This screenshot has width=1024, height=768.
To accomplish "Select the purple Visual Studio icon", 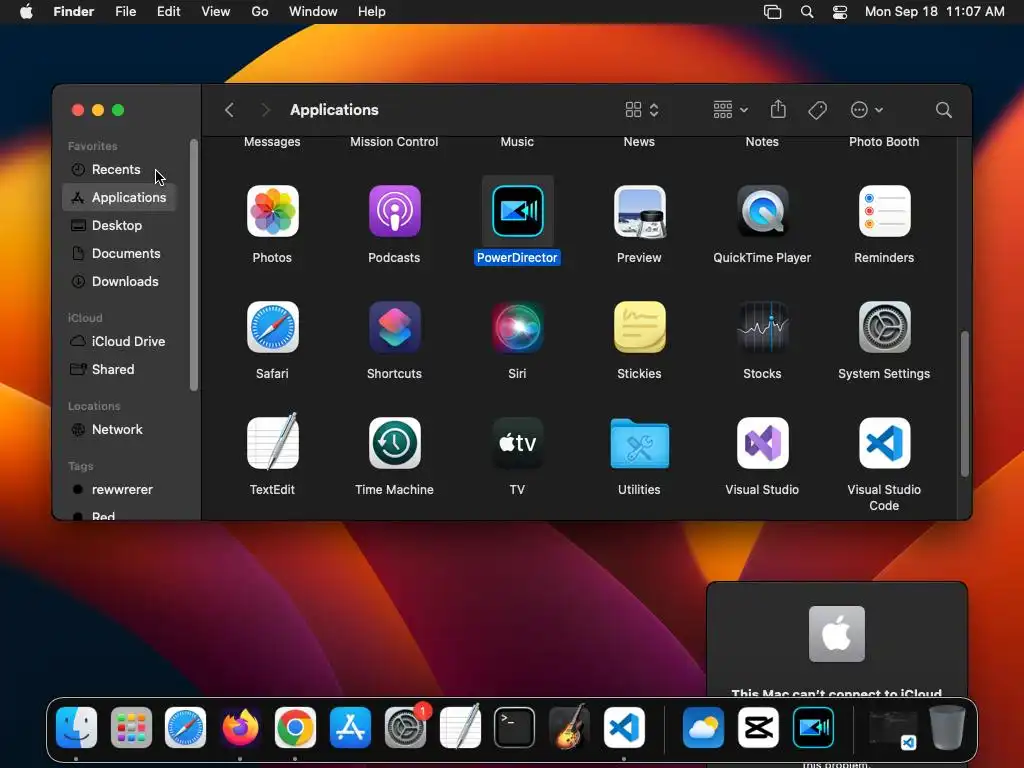I will pyautogui.click(x=762, y=443).
